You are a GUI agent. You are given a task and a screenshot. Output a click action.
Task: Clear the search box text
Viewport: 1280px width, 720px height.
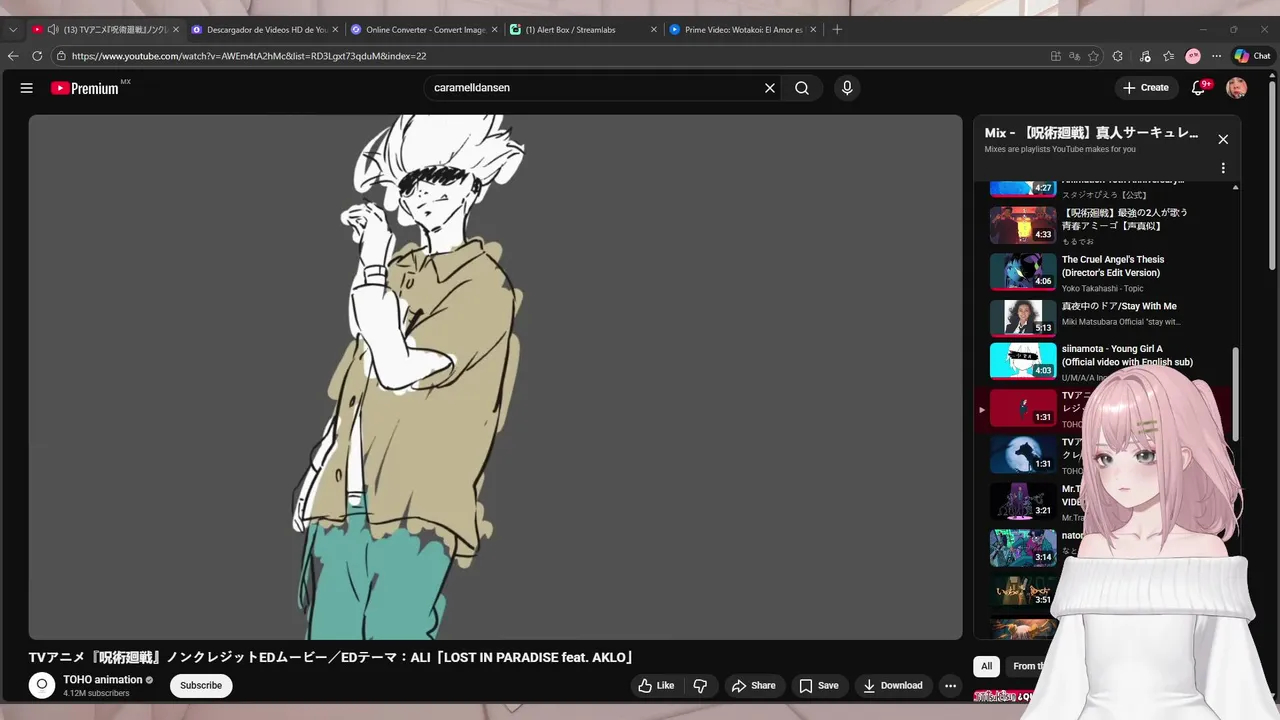(x=770, y=88)
